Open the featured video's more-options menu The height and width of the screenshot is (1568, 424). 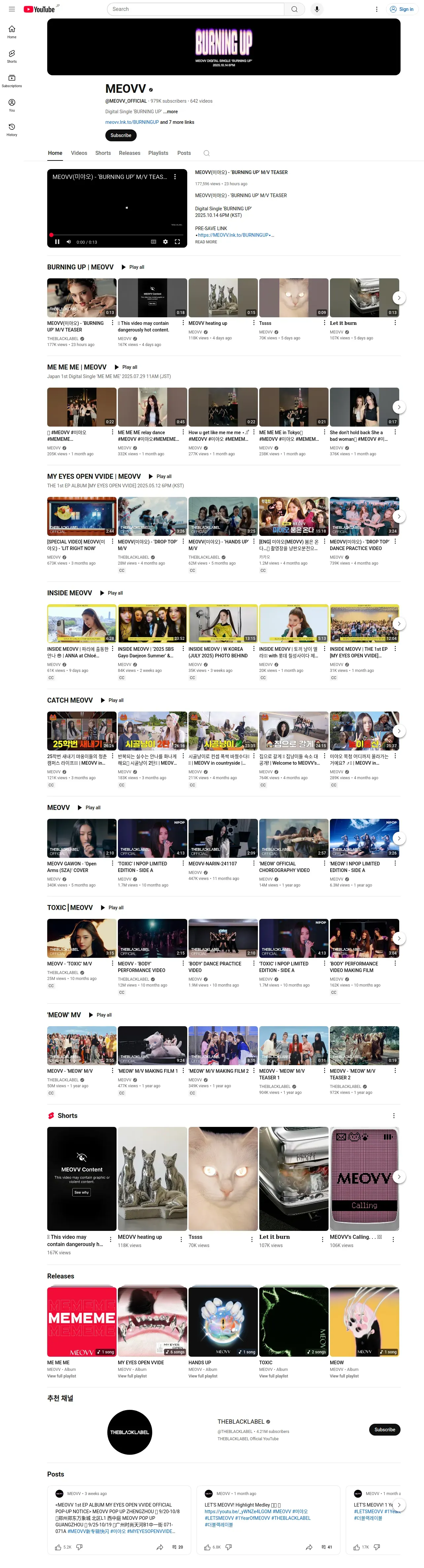175,177
